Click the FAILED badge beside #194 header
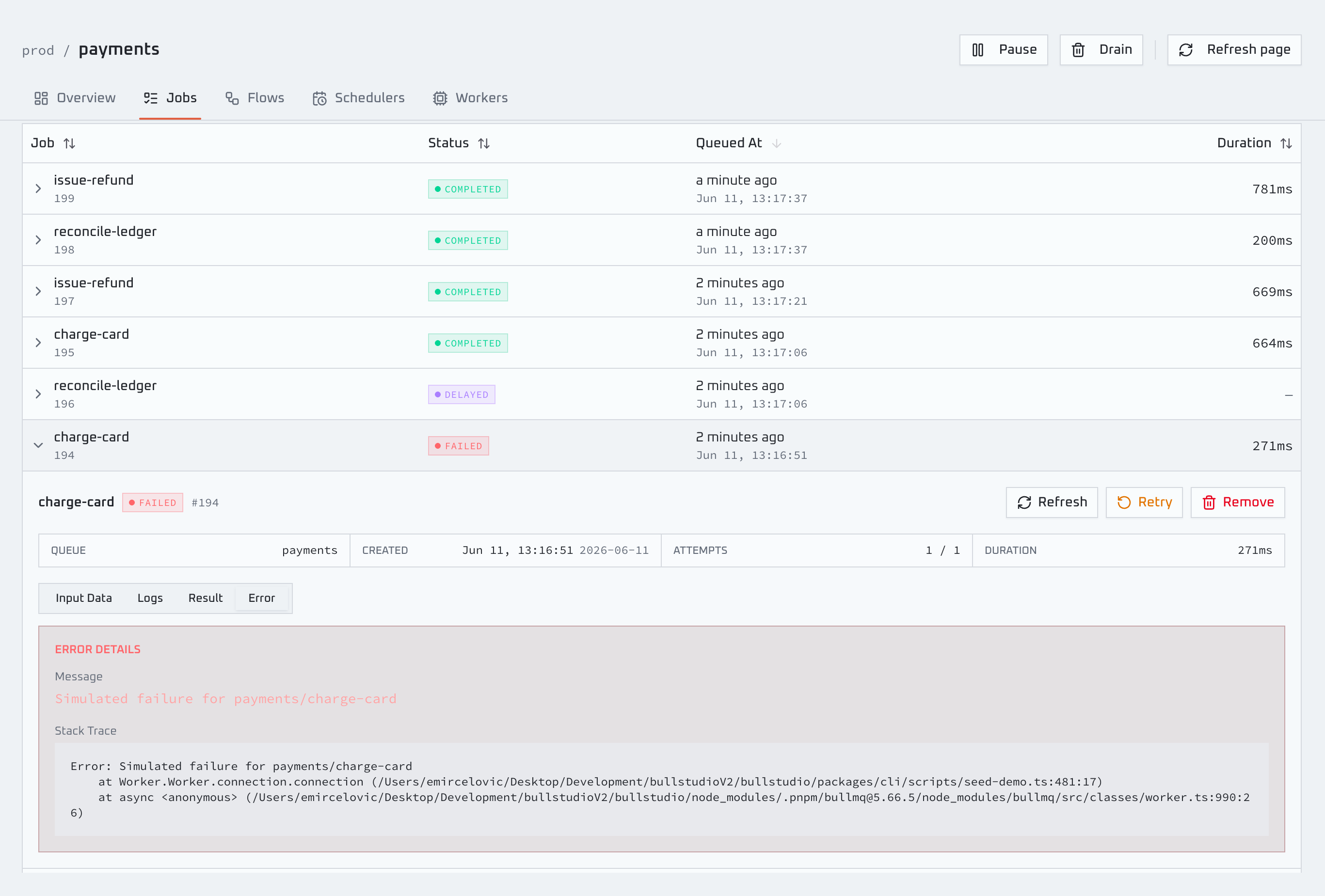Viewport: 1325px width, 896px height. [152, 503]
